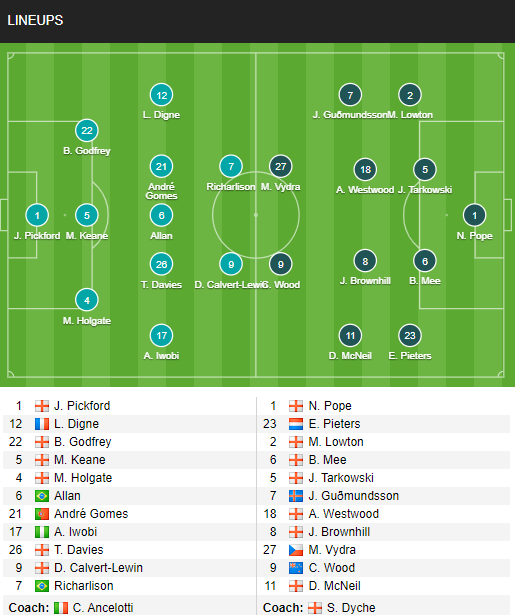Image resolution: width=515 pixels, height=615 pixels.
Task: Open M. Holgate in the lineup list
Action: [83, 478]
